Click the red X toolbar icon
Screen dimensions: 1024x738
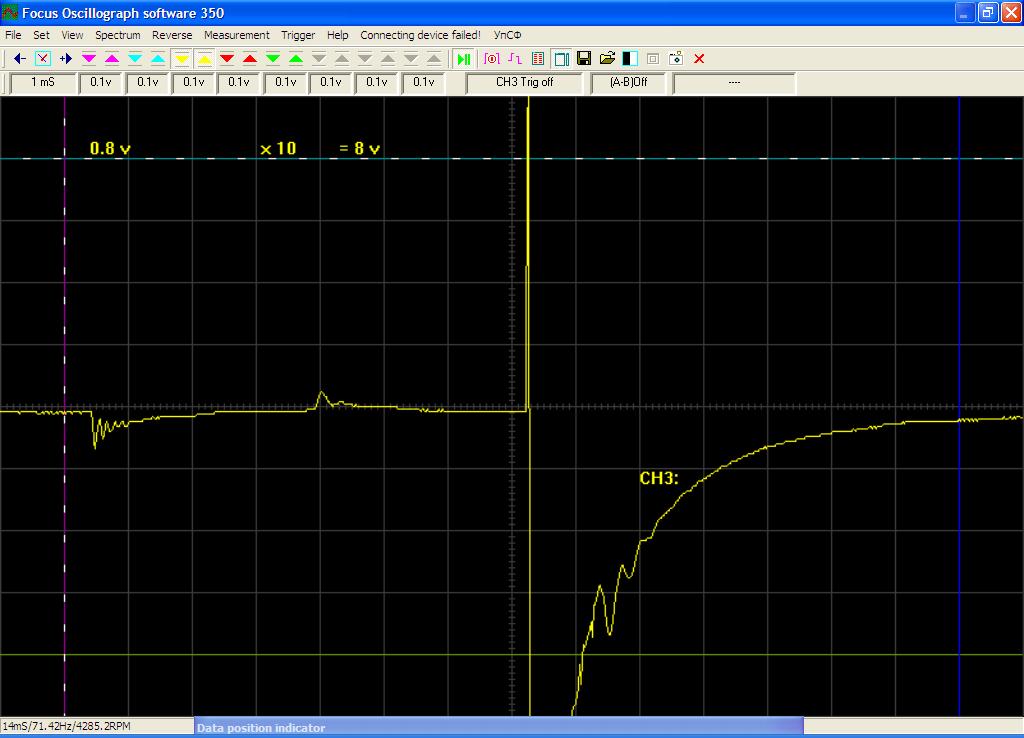tap(699, 59)
